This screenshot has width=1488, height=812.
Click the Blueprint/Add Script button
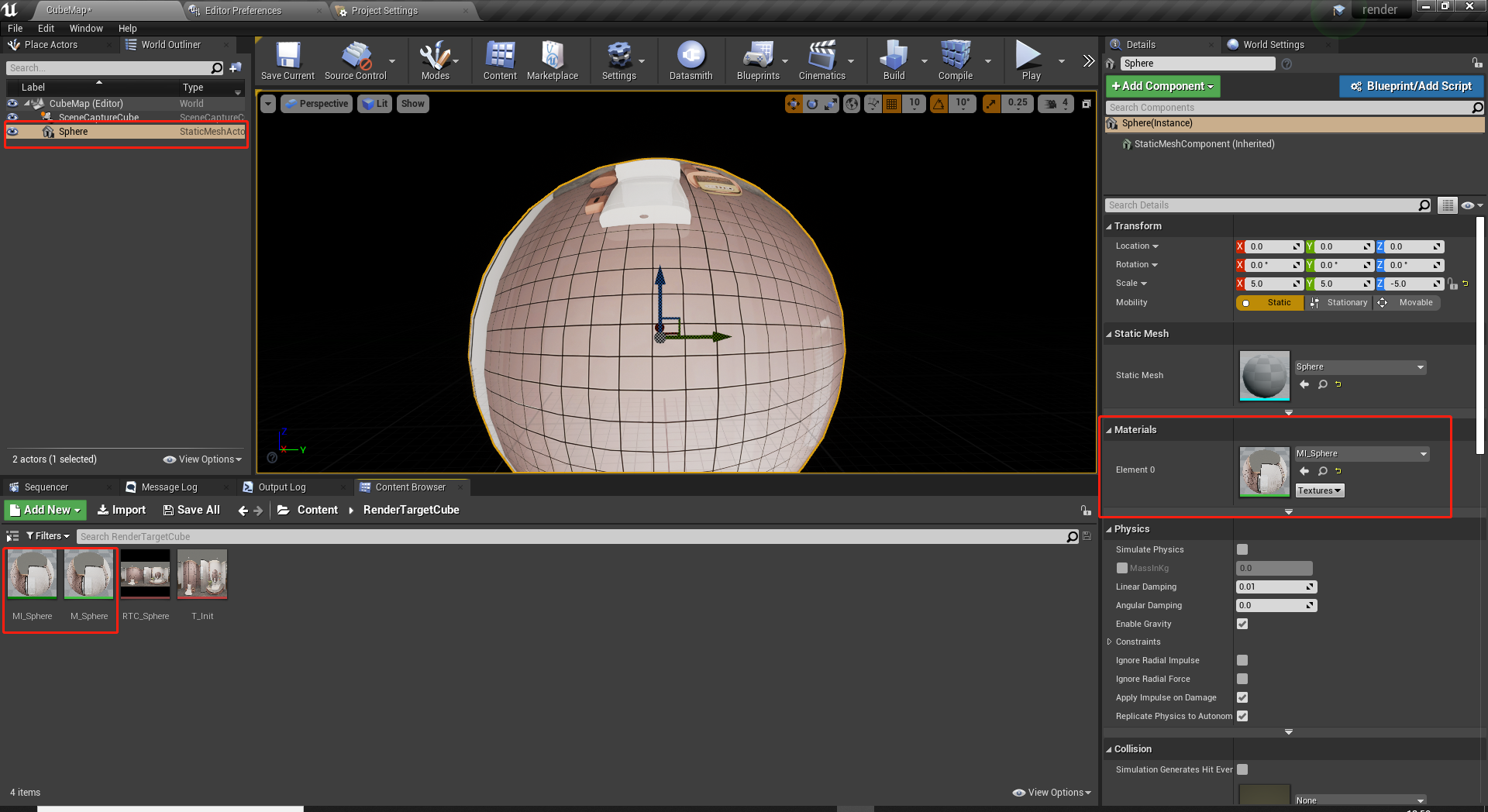1410,86
